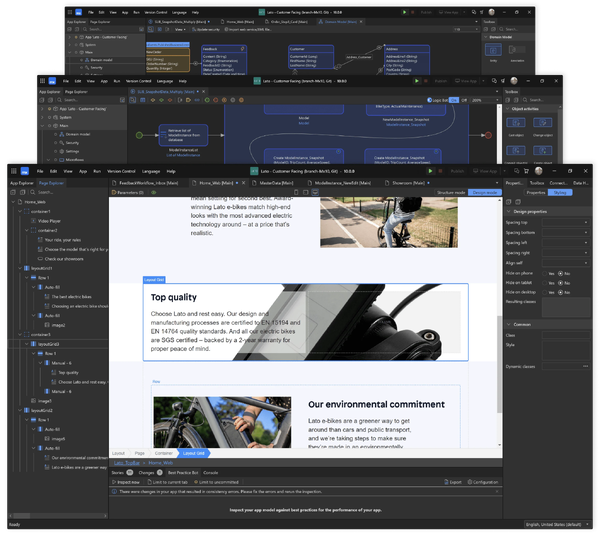Screen dimensions: 600x537
Task: Click the app switcher grid icon
Action: (14, 171)
